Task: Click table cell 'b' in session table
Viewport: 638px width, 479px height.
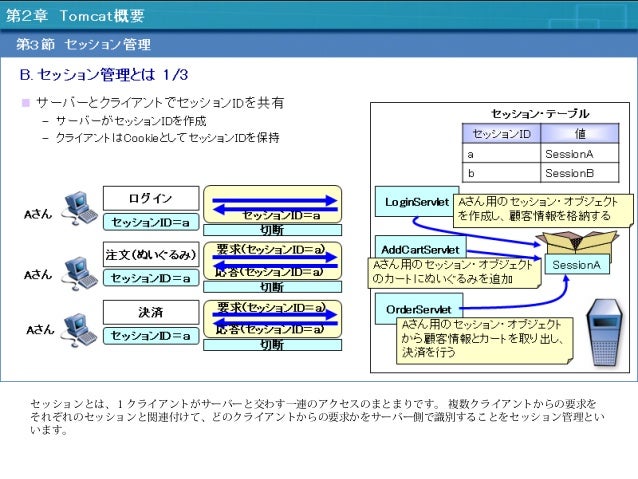Action: 501,173
